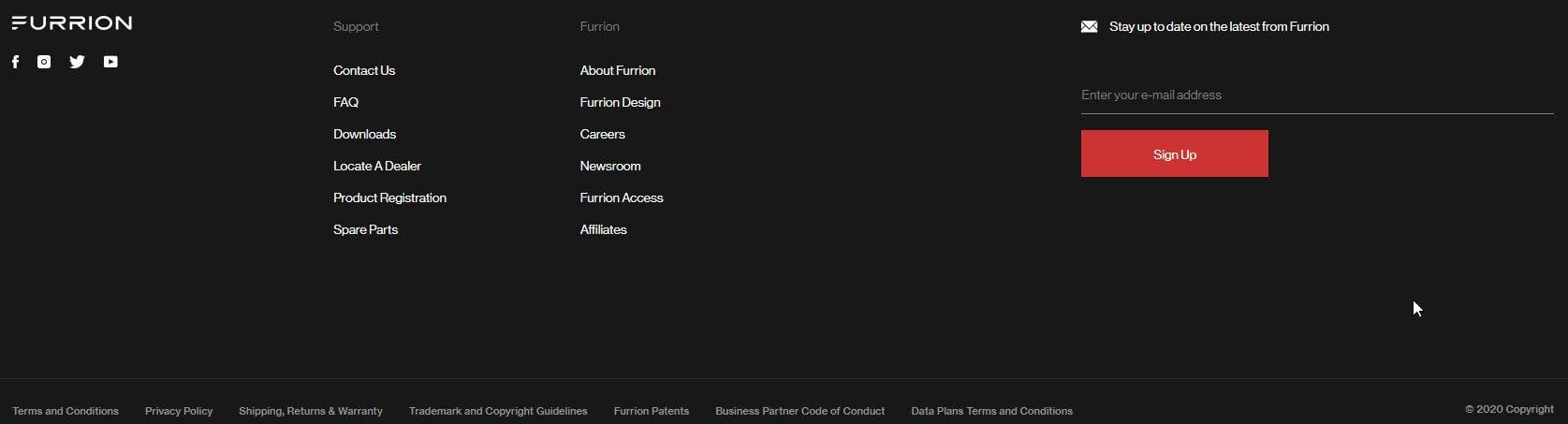Go to the Careers link
This screenshot has height=424, width=1568.
[x=602, y=134]
